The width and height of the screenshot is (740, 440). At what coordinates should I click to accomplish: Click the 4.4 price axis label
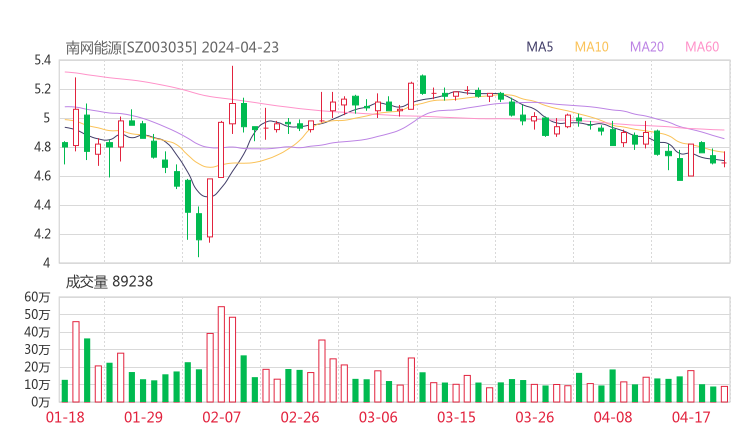(42, 205)
